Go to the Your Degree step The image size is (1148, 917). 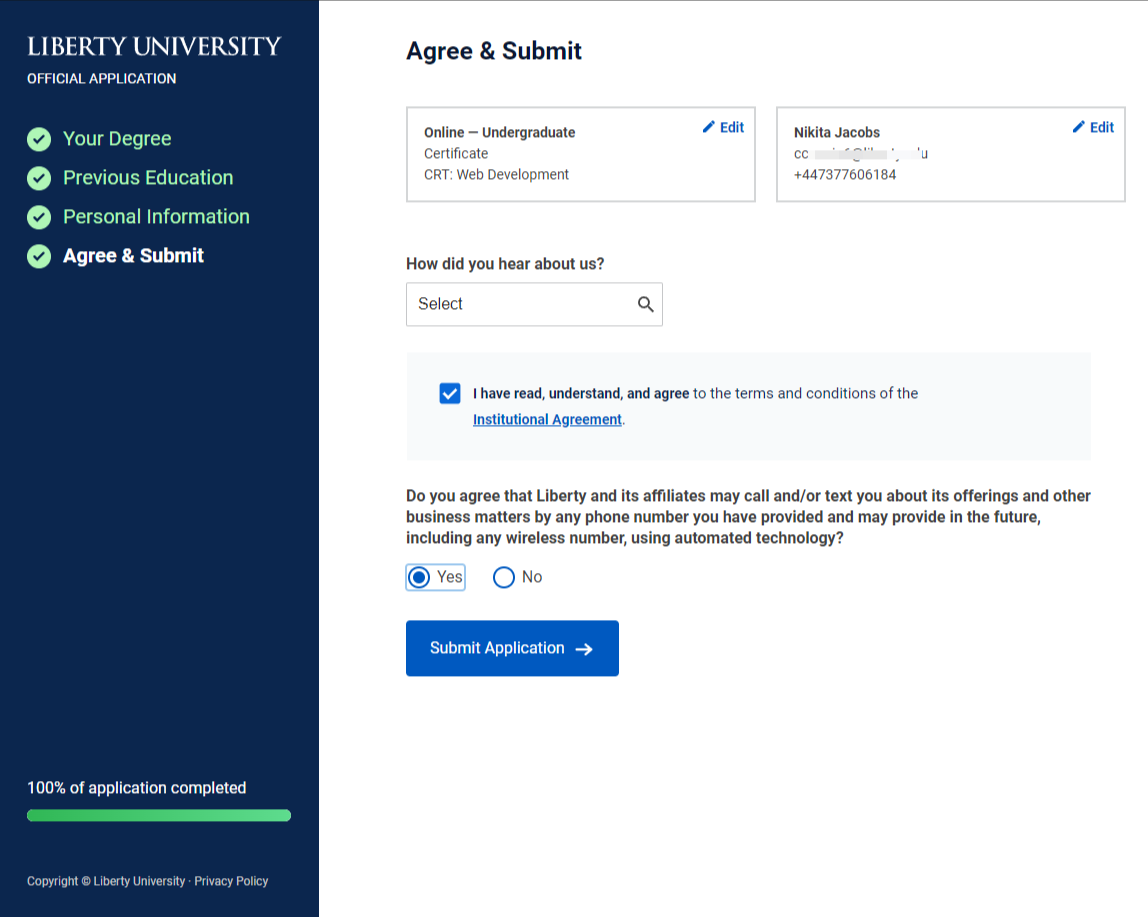tap(117, 139)
